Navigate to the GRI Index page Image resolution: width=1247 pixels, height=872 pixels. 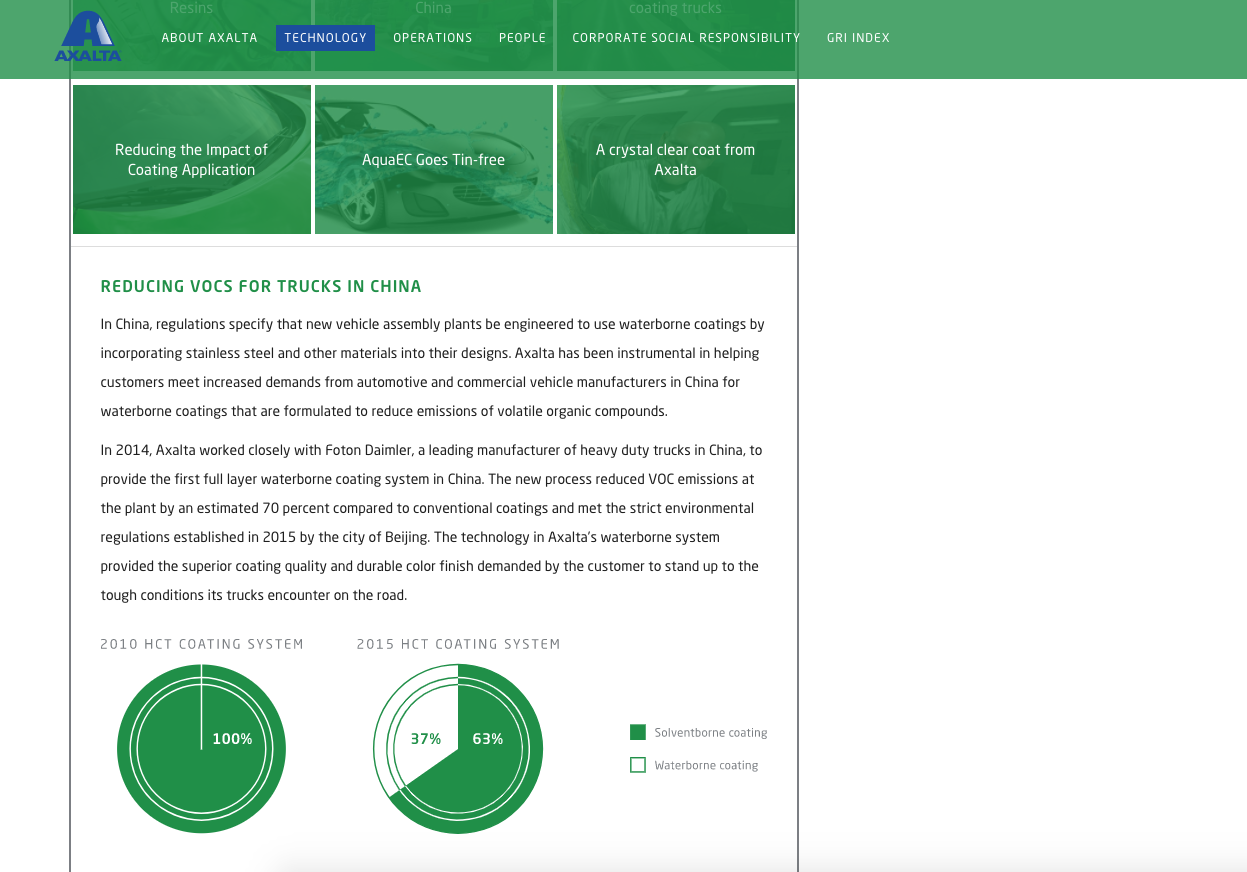tap(858, 38)
